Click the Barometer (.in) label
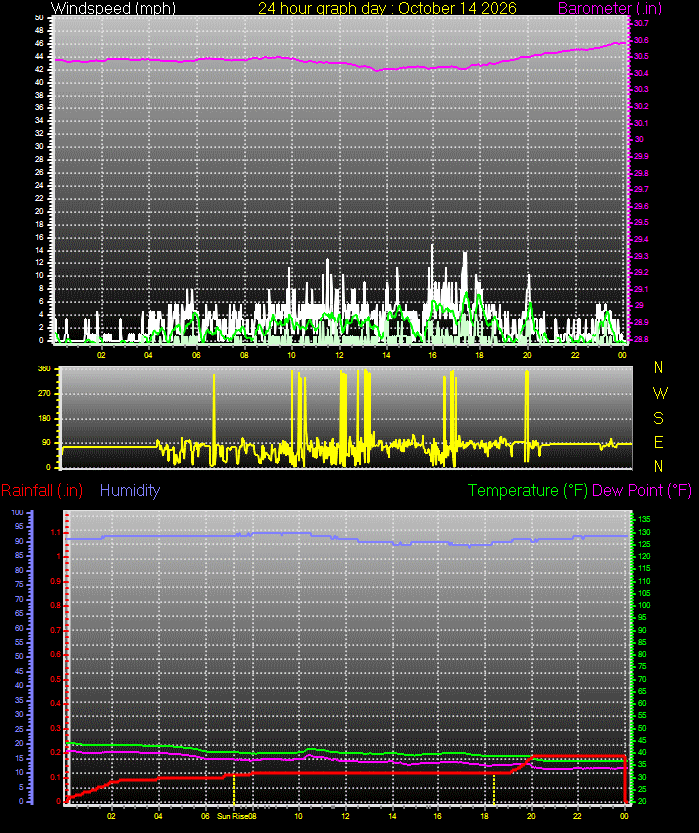 point(610,8)
